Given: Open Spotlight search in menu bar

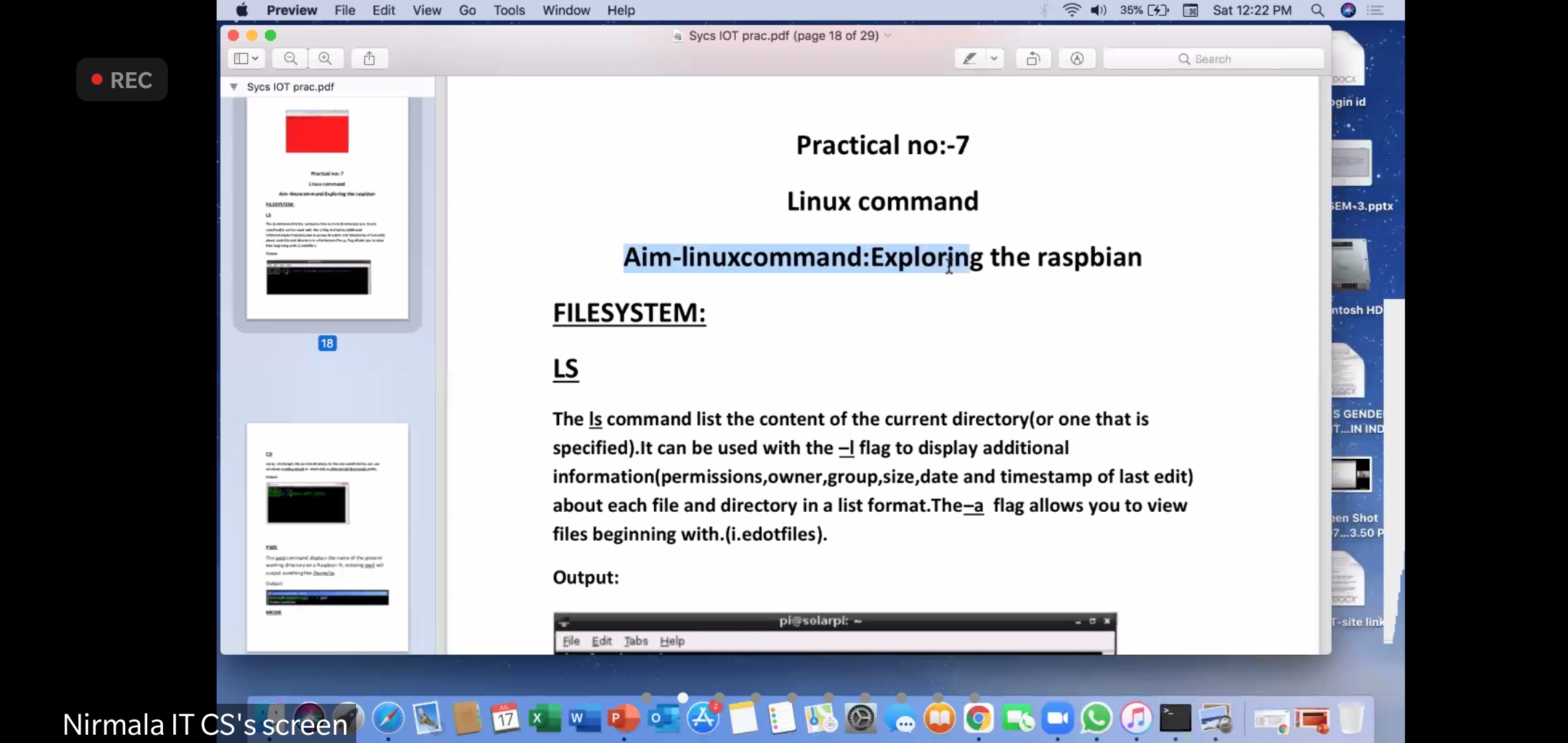Looking at the screenshot, I should [1317, 10].
